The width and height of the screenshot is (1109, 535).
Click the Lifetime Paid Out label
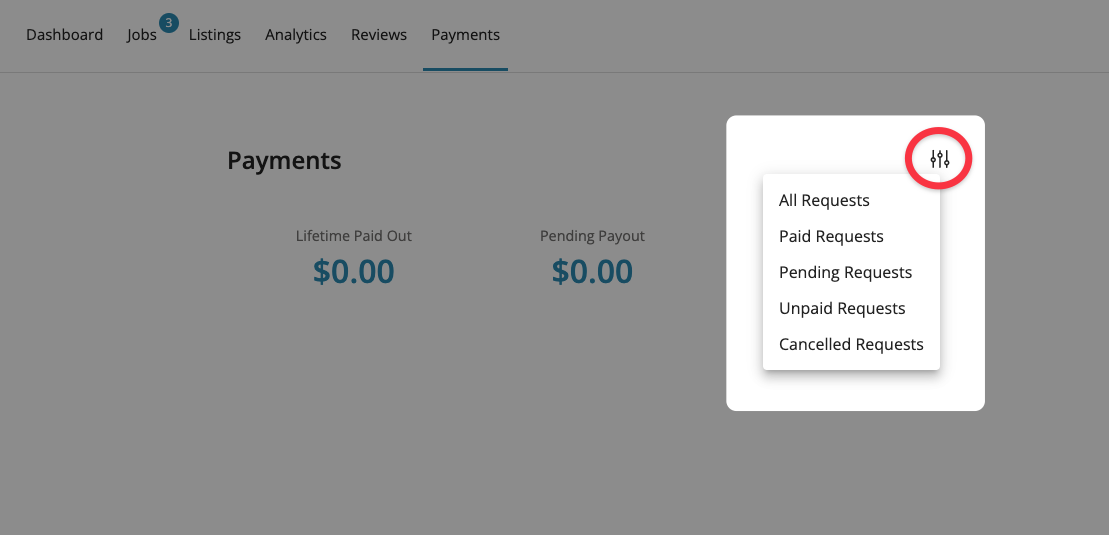pyautogui.click(x=354, y=236)
